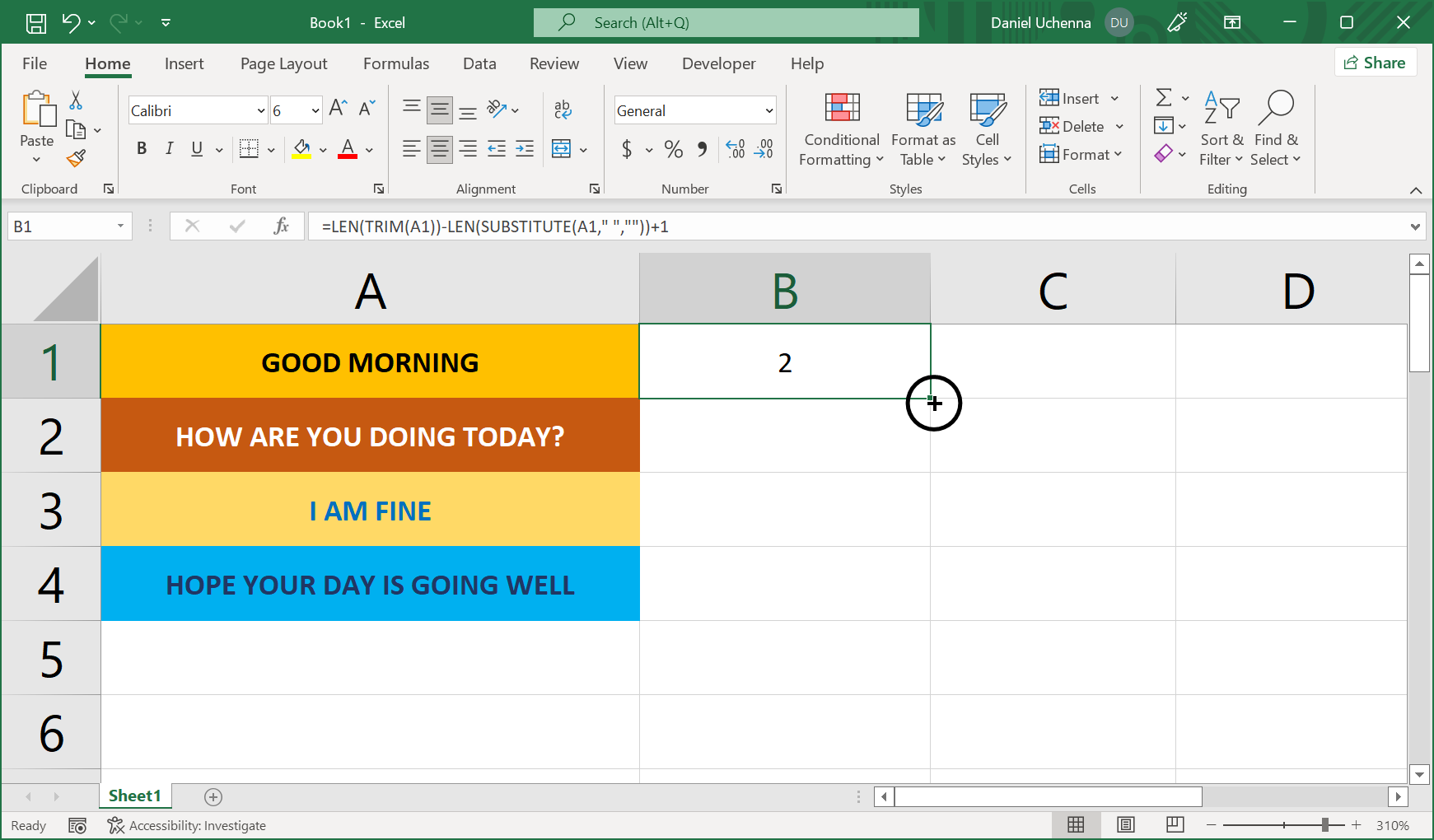The width and height of the screenshot is (1434, 840).
Task: Open the Formulas ribbon tab
Action: click(396, 63)
